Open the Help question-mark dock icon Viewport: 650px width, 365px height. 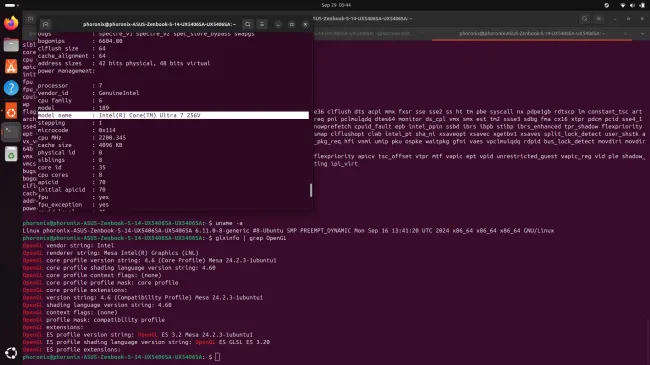pos(11,88)
